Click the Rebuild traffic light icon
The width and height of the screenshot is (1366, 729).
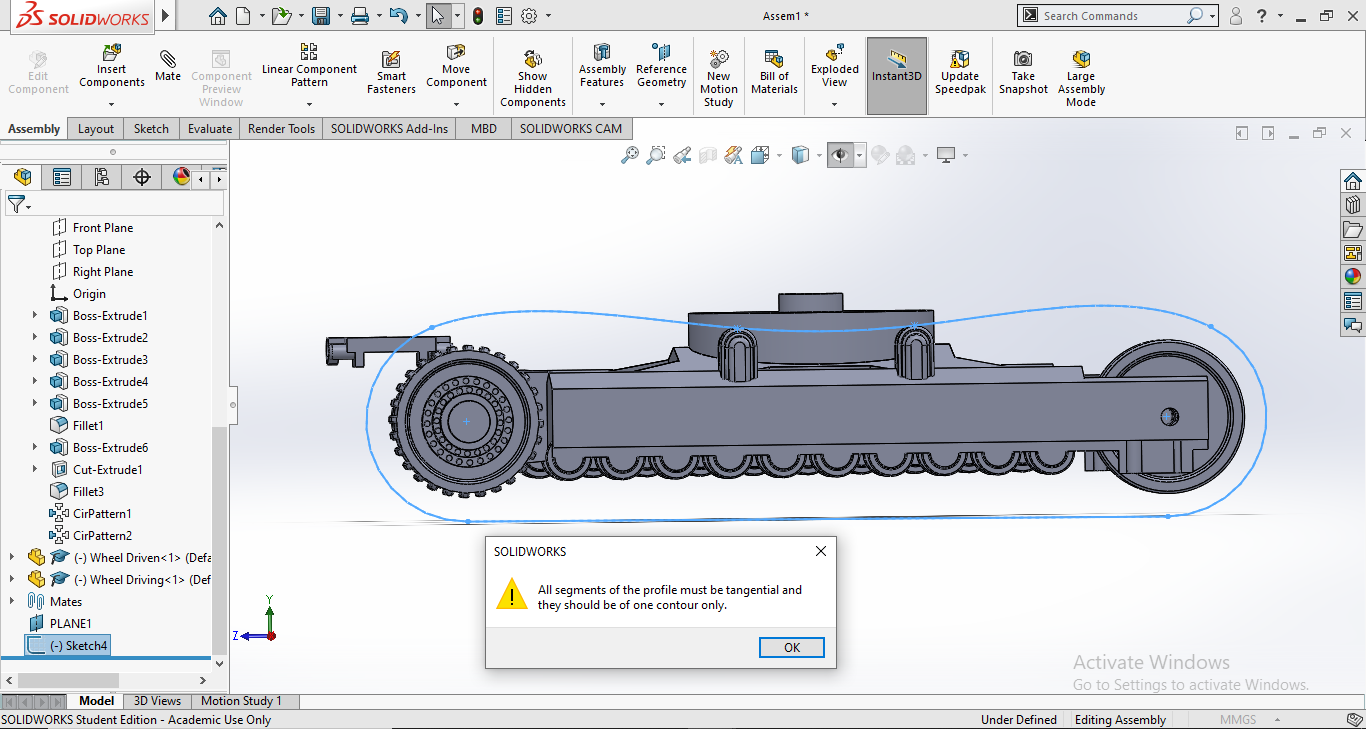click(x=477, y=16)
